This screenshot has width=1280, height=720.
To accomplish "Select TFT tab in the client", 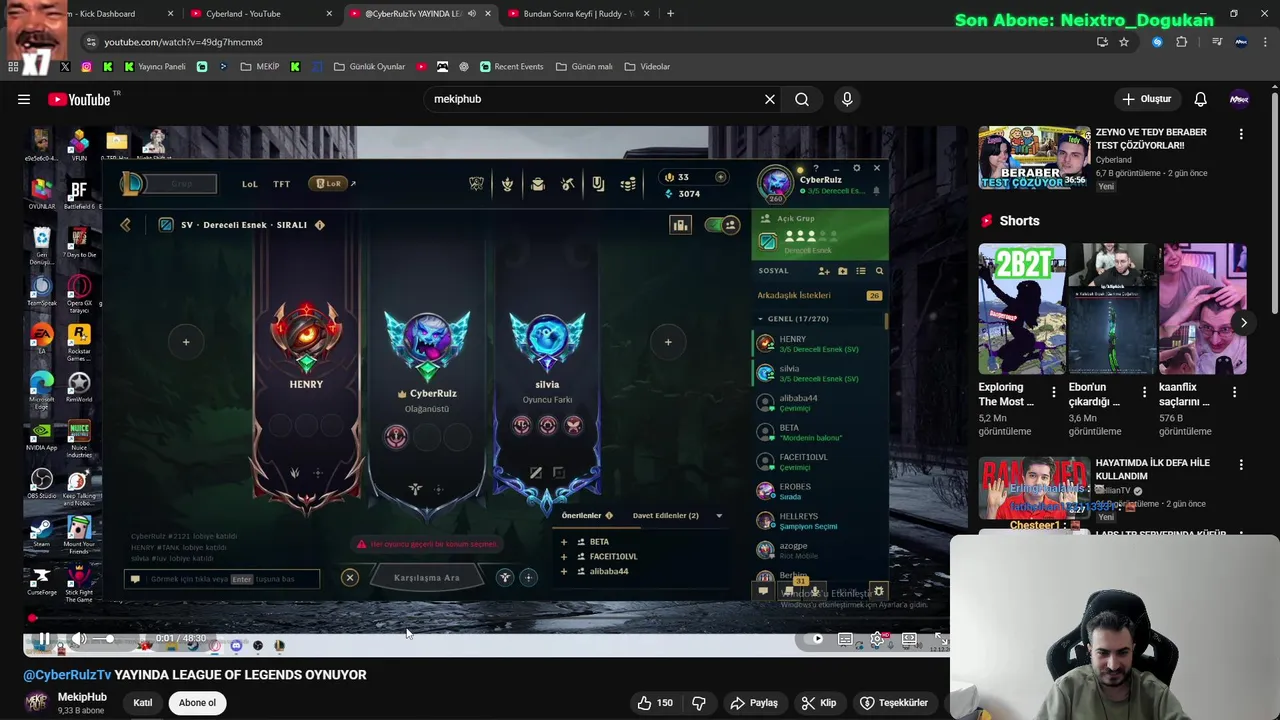I will tap(282, 184).
